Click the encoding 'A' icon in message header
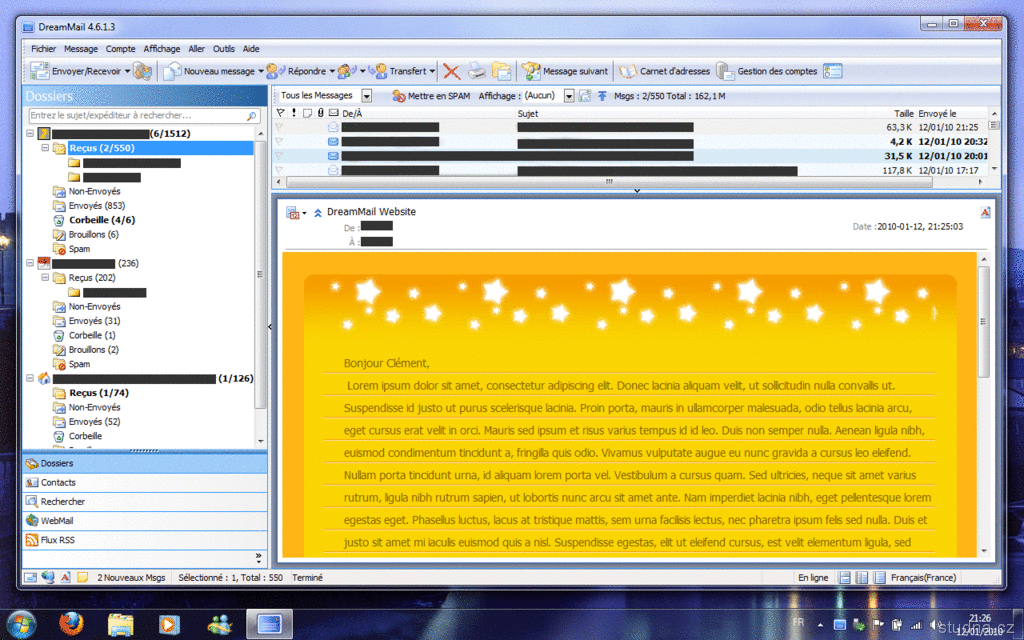The image size is (1024, 640). 985,212
